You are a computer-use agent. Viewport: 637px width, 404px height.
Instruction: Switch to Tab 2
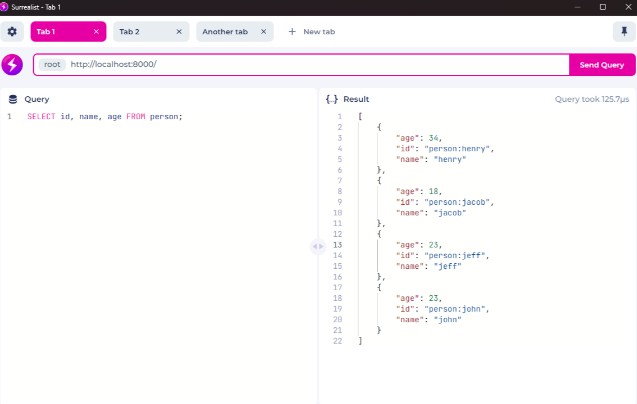(x=138, y=32)
